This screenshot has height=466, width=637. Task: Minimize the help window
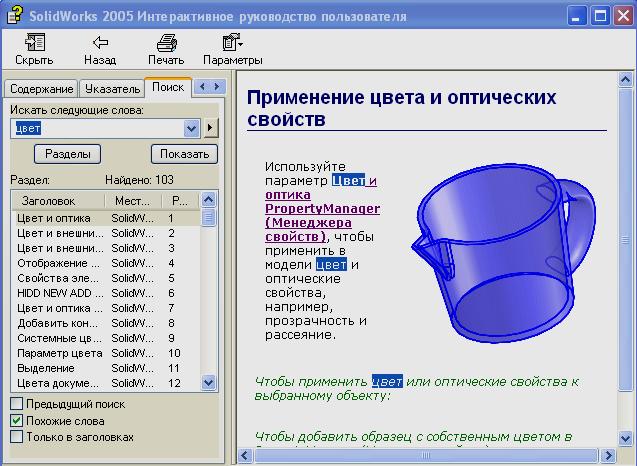coord(577,16)
